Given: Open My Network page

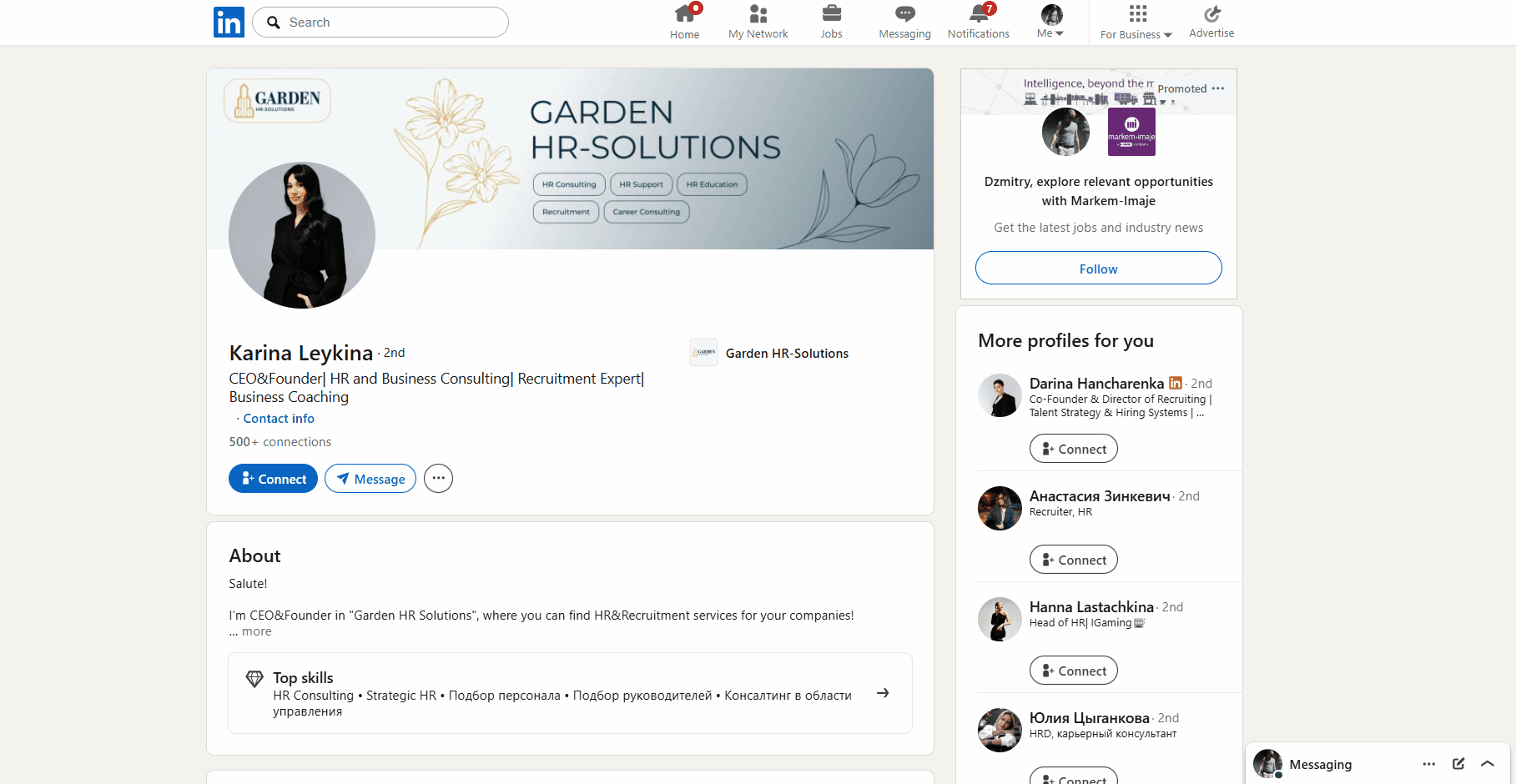Looking at the screenshot, I should tap(758, 23).
